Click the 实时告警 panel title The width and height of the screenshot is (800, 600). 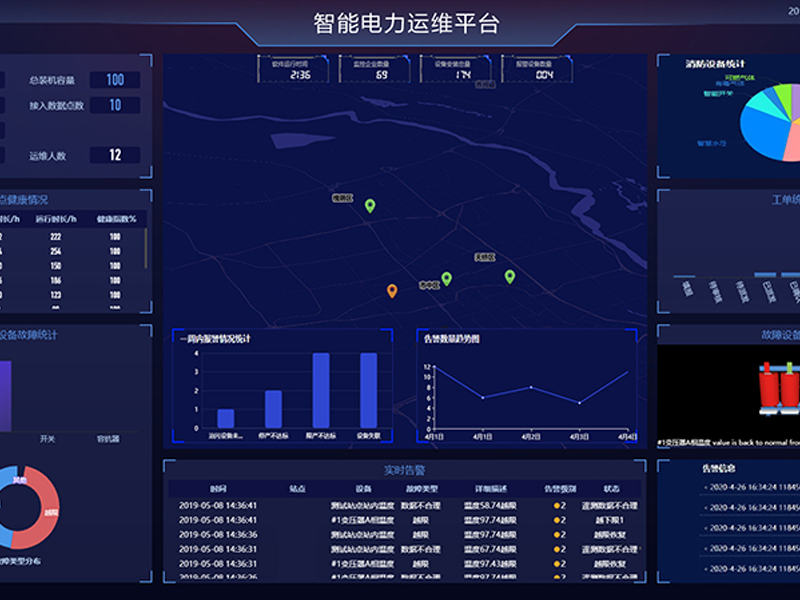[x=405, y=470]
